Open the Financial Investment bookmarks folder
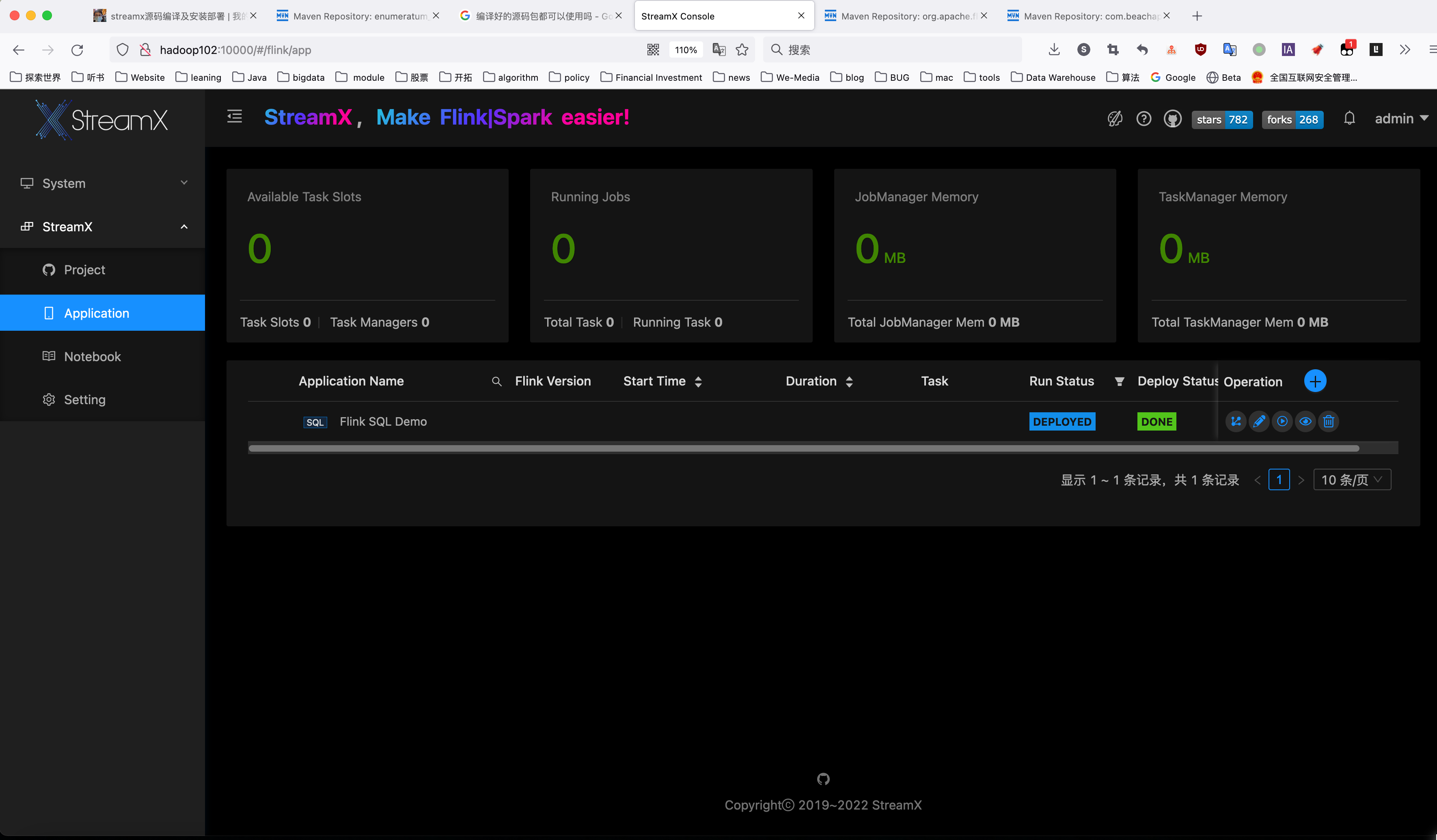The image size is (1437, 840). coord(651,78)
